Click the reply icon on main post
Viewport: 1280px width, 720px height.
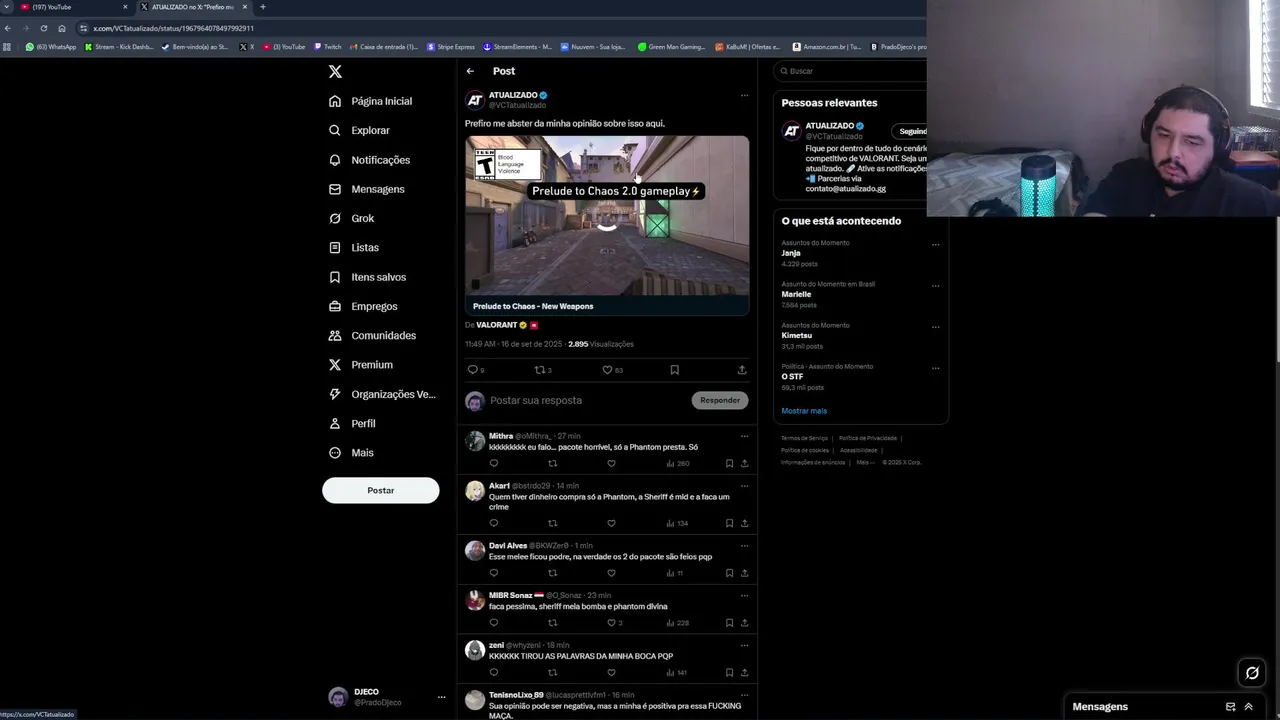tap(473, 370)
